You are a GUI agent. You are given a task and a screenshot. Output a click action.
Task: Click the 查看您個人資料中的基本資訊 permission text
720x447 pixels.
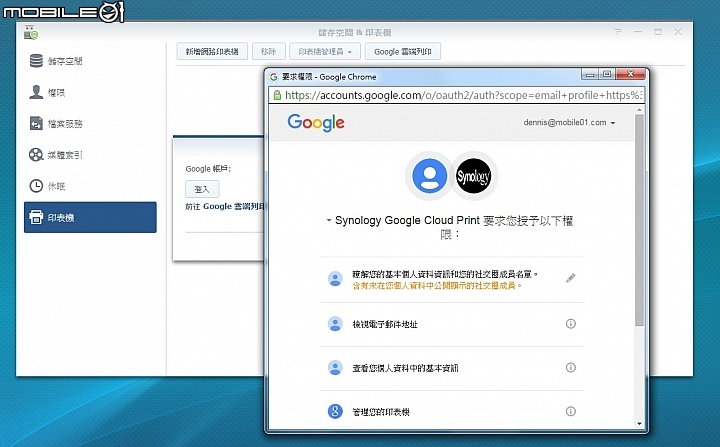405,368
